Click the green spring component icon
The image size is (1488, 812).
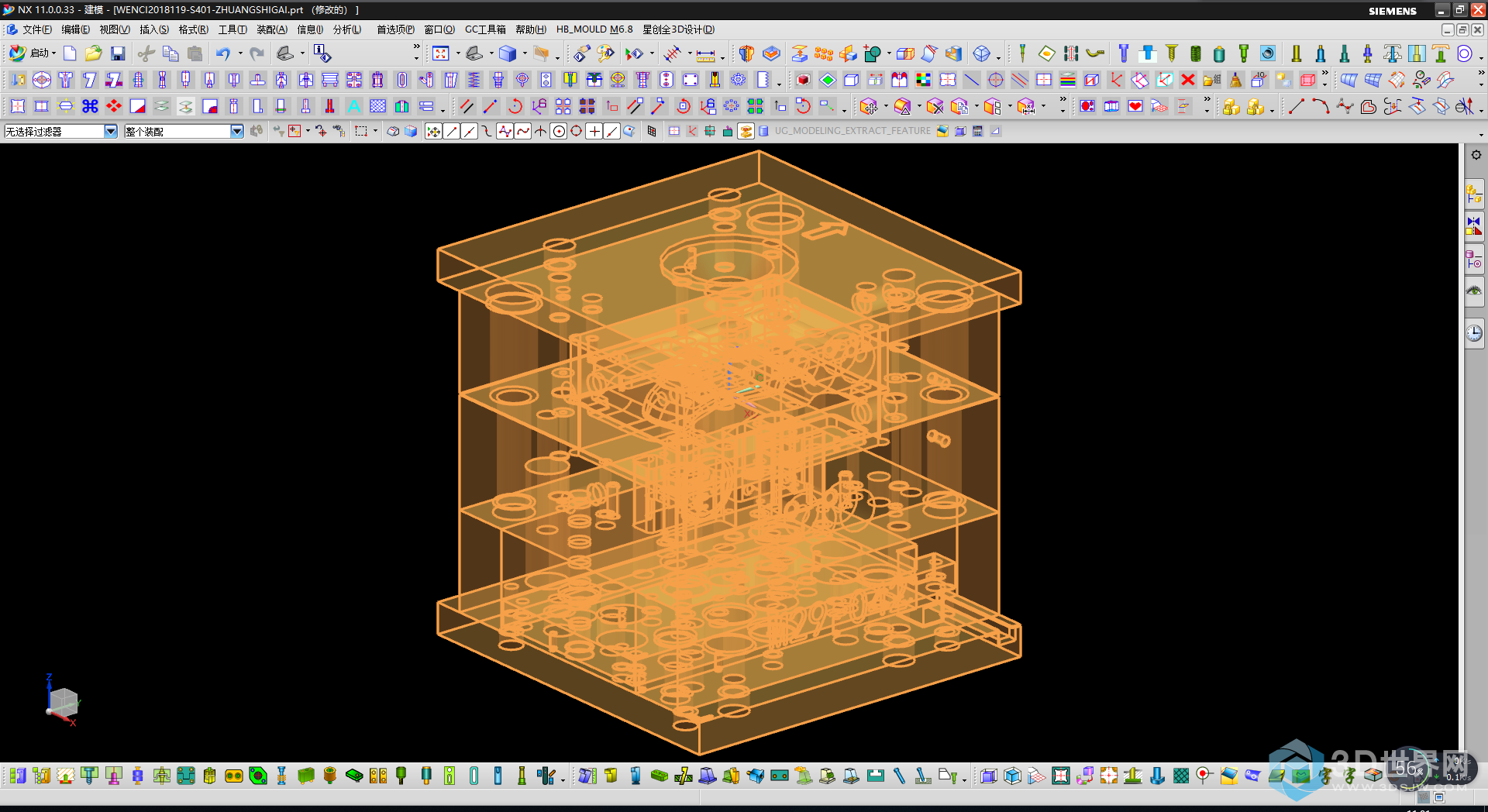click(x=1196, y=53)
